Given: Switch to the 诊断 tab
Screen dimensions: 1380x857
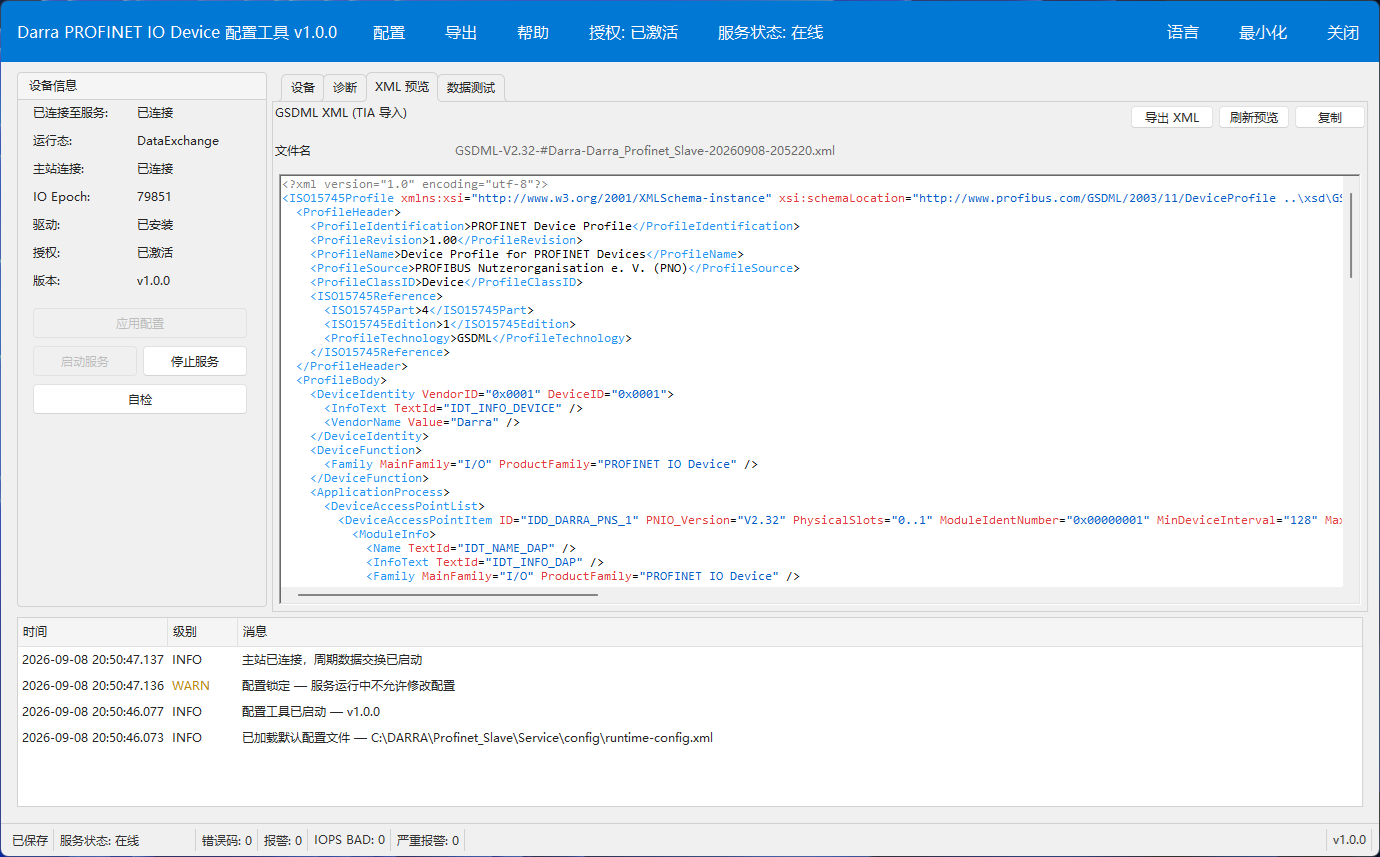Looking at the screenshot, I should click(x=345, y=88).
